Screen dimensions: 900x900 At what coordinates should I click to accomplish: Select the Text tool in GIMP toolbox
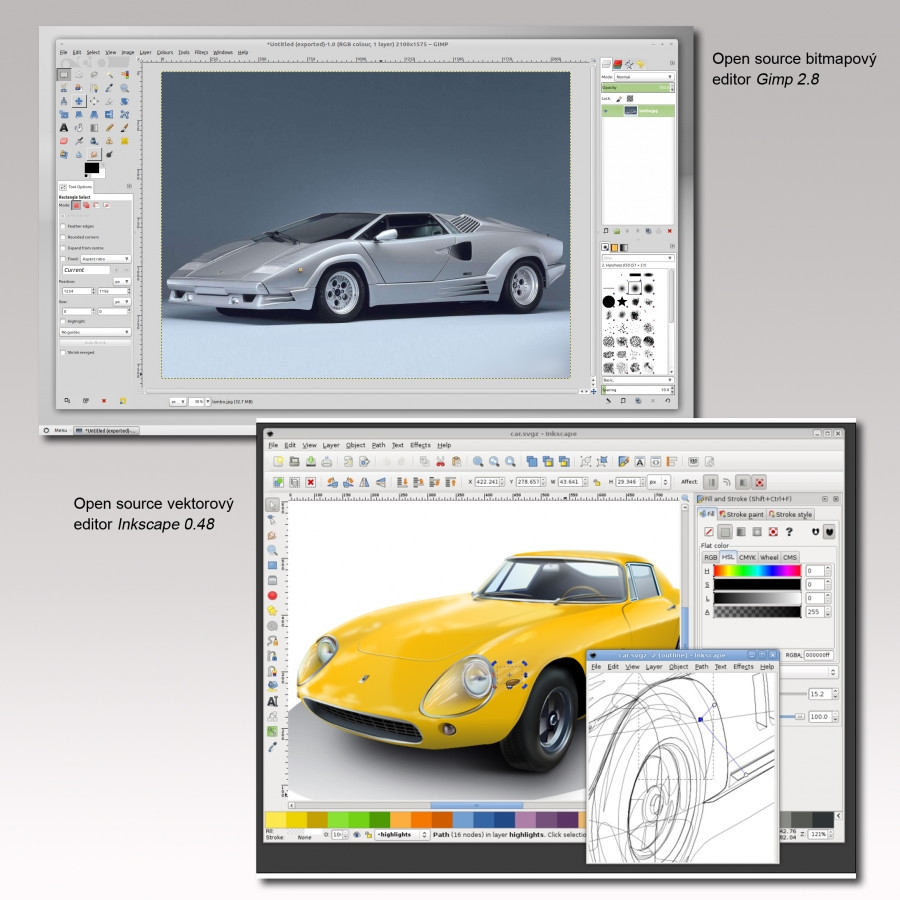(x=64, y=127)
